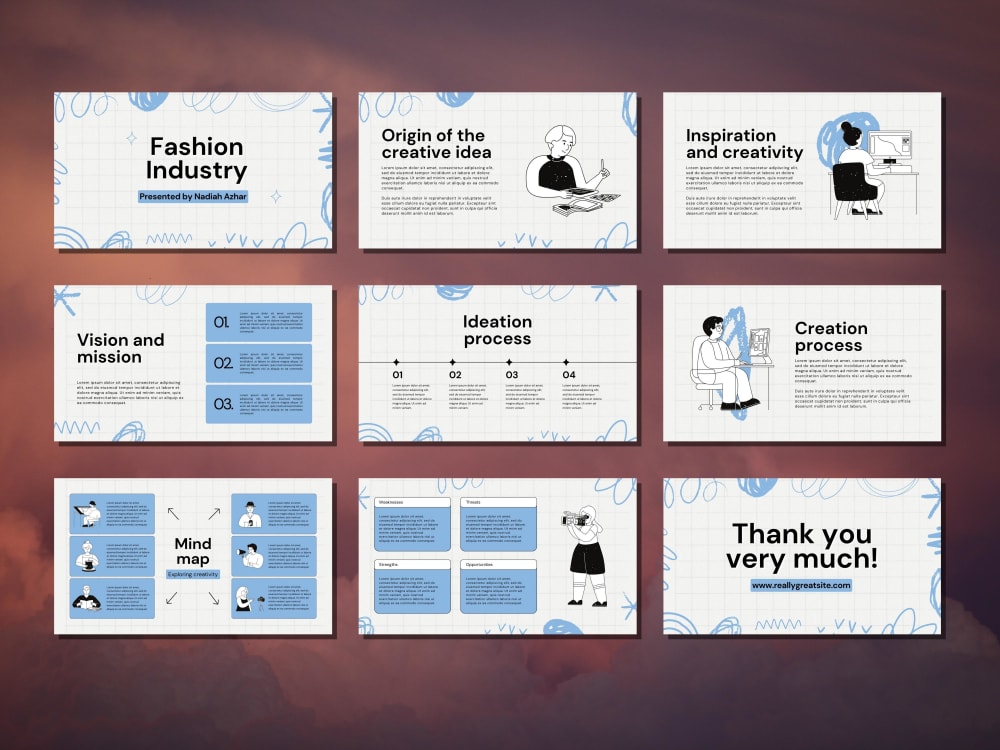Select the 'Exploring creativity' blue label

[x=193, y=575]
